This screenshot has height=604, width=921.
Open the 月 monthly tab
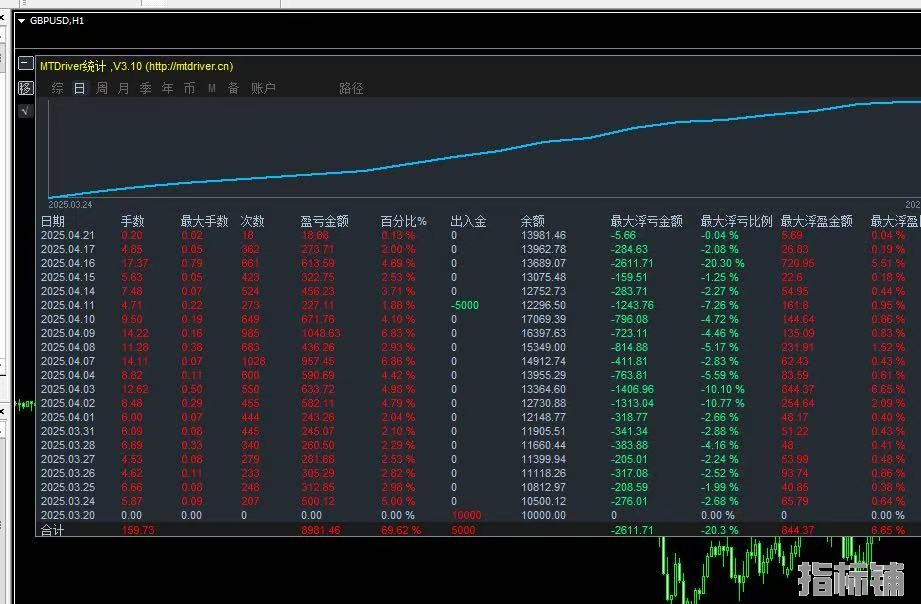point(123,88)
